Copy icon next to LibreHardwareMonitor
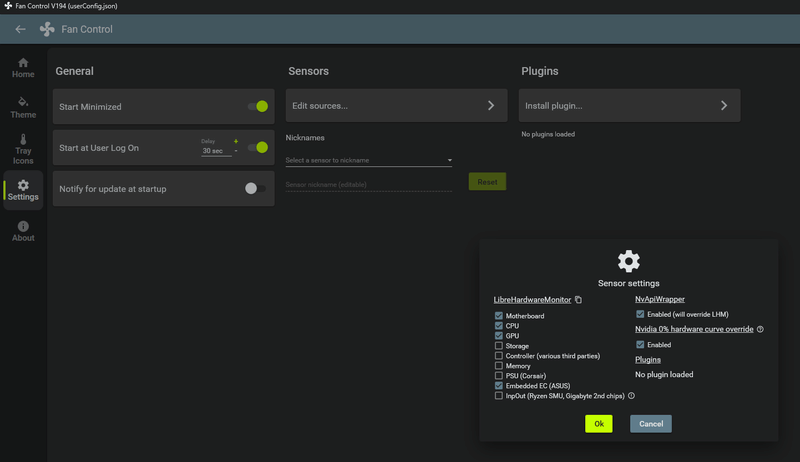This screenshot has width=800, height=462. tap(579, 300)
